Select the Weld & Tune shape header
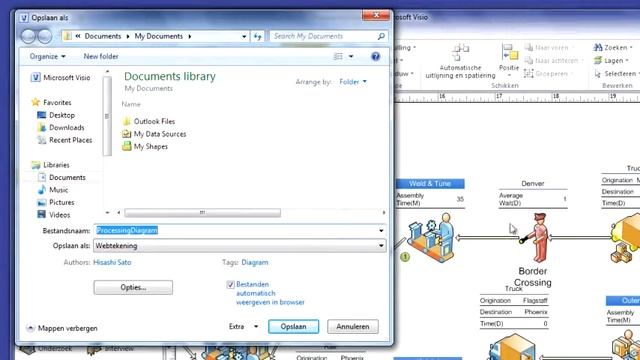This screenshot has width=640, height=360. click(430, 184)
